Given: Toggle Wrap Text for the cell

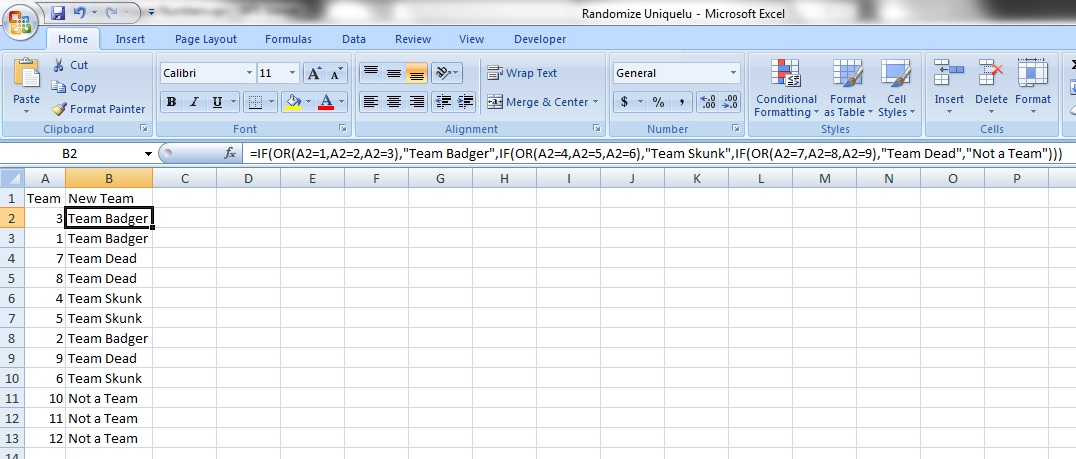Looking at the screenshot, I should [522, 73].
